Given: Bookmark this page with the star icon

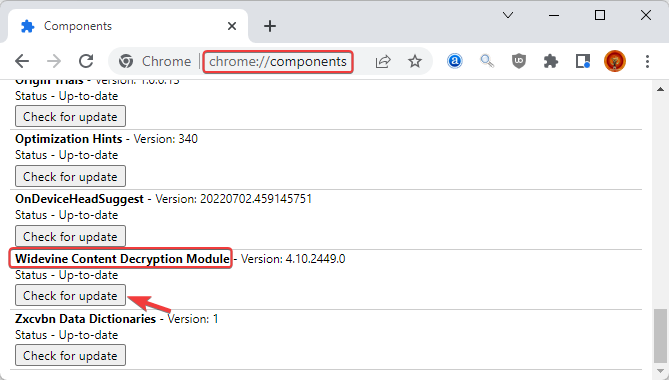Looking at the screenshot, I should (415, 61).
